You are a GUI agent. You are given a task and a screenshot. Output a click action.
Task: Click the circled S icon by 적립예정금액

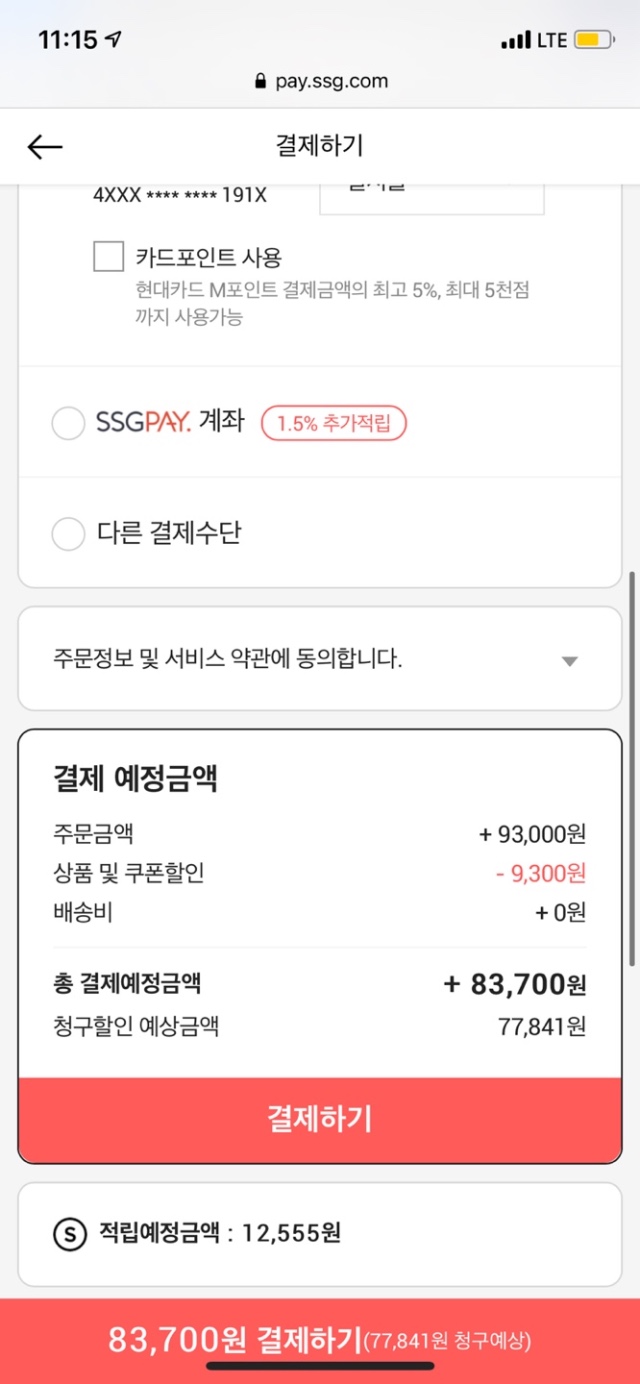pyautogui.click(x=69, y=1233)
